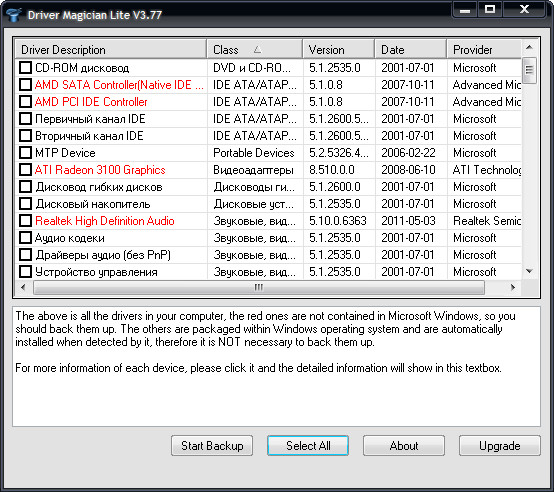Viewport: 554px width, 492px height.
Task: Minimize the Driver Magician Lite window
Action: (x=465, y=9)
